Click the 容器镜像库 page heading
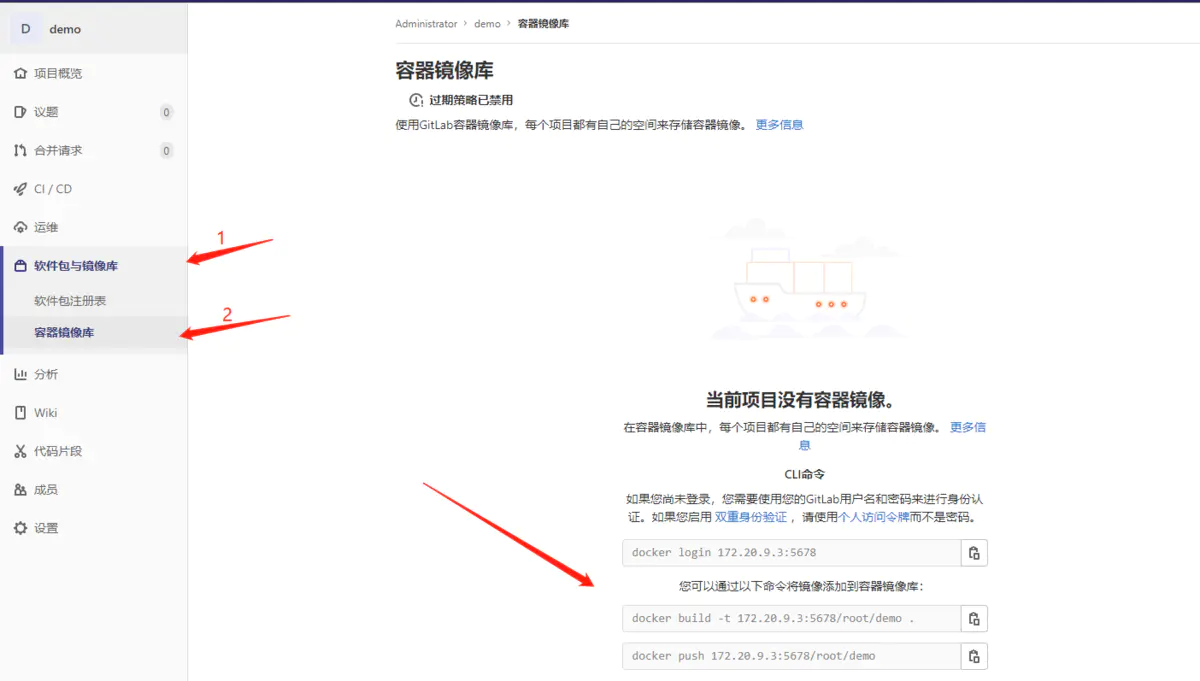 point(444,71)
